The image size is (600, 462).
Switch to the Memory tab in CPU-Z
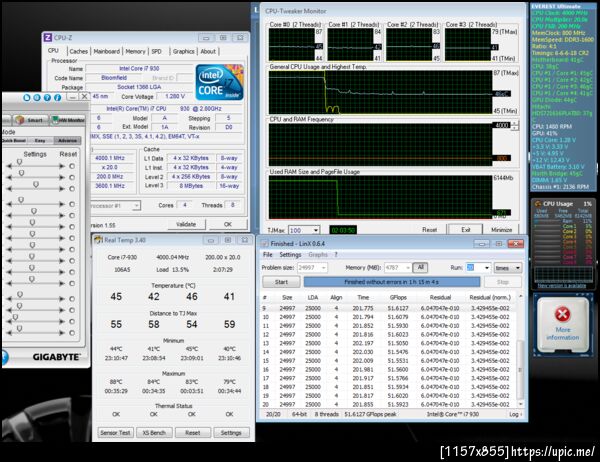(135, 51)
